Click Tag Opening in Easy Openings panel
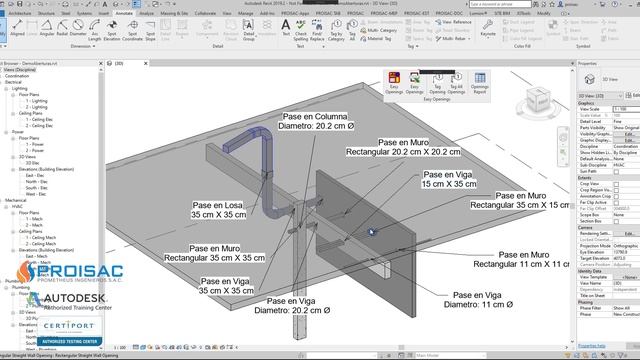 [x=437, y=83]
